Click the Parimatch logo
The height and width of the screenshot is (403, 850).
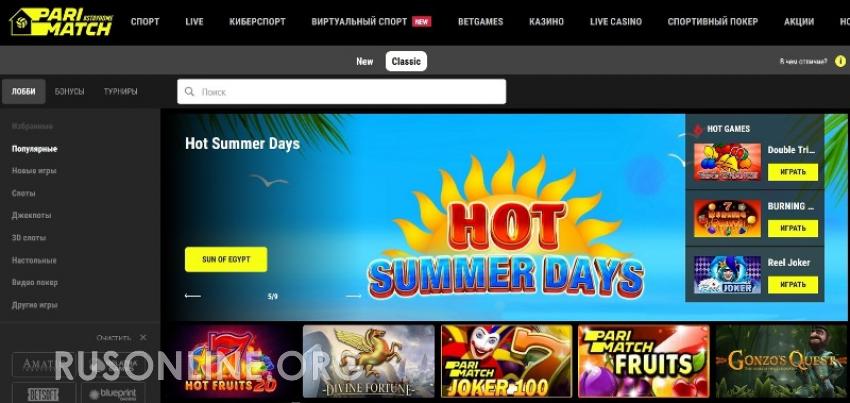61,22
